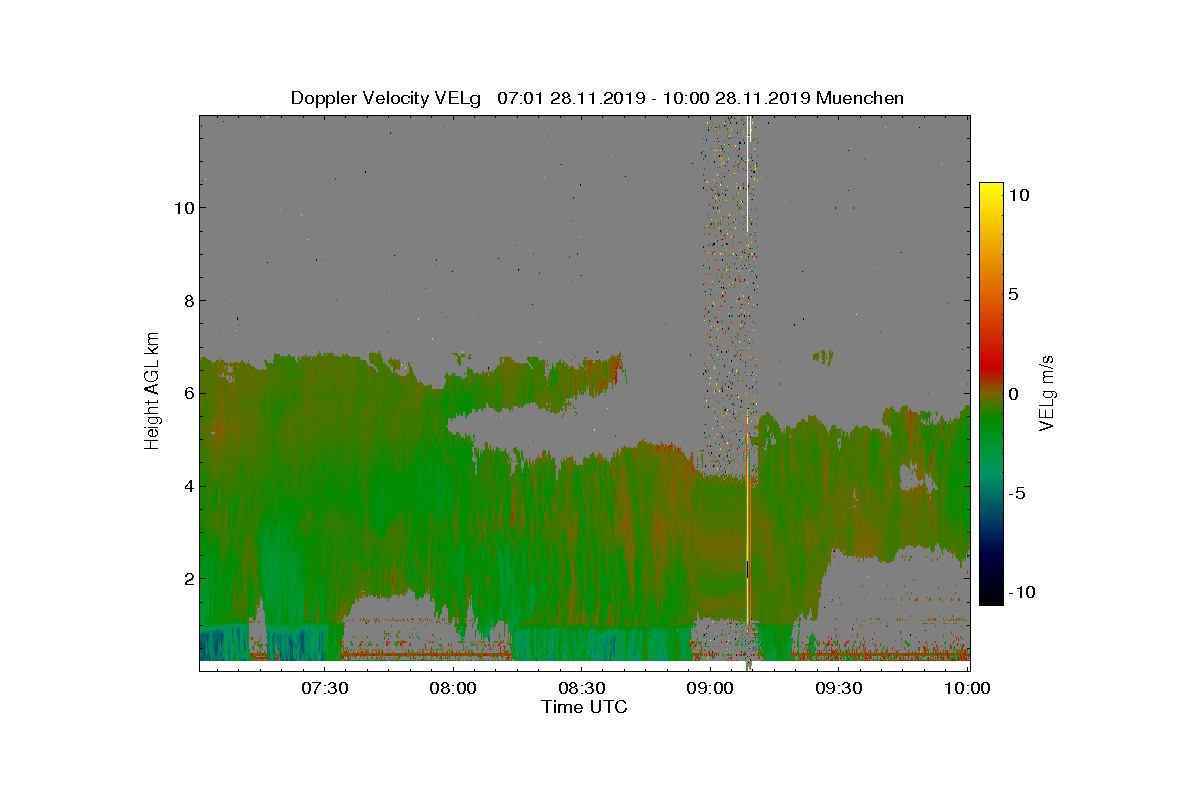Click the 07:30 time tick label

(x=324, y=688)
